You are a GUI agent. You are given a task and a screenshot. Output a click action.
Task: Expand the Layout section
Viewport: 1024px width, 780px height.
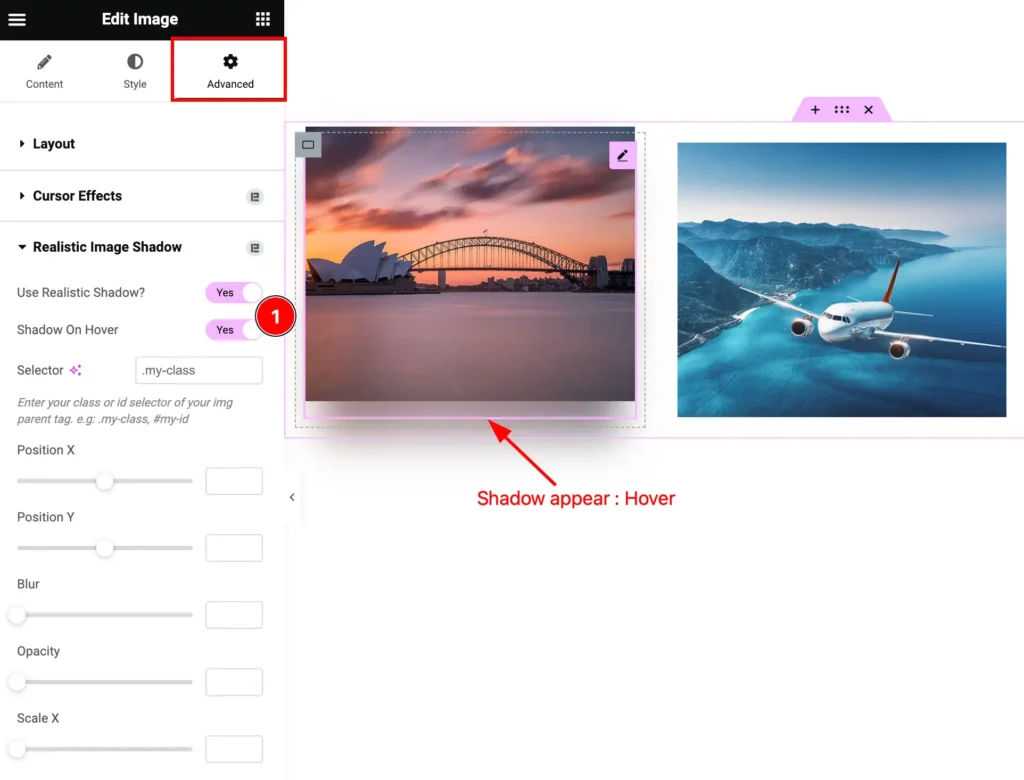pyautogui.click(x=142, y=144)
